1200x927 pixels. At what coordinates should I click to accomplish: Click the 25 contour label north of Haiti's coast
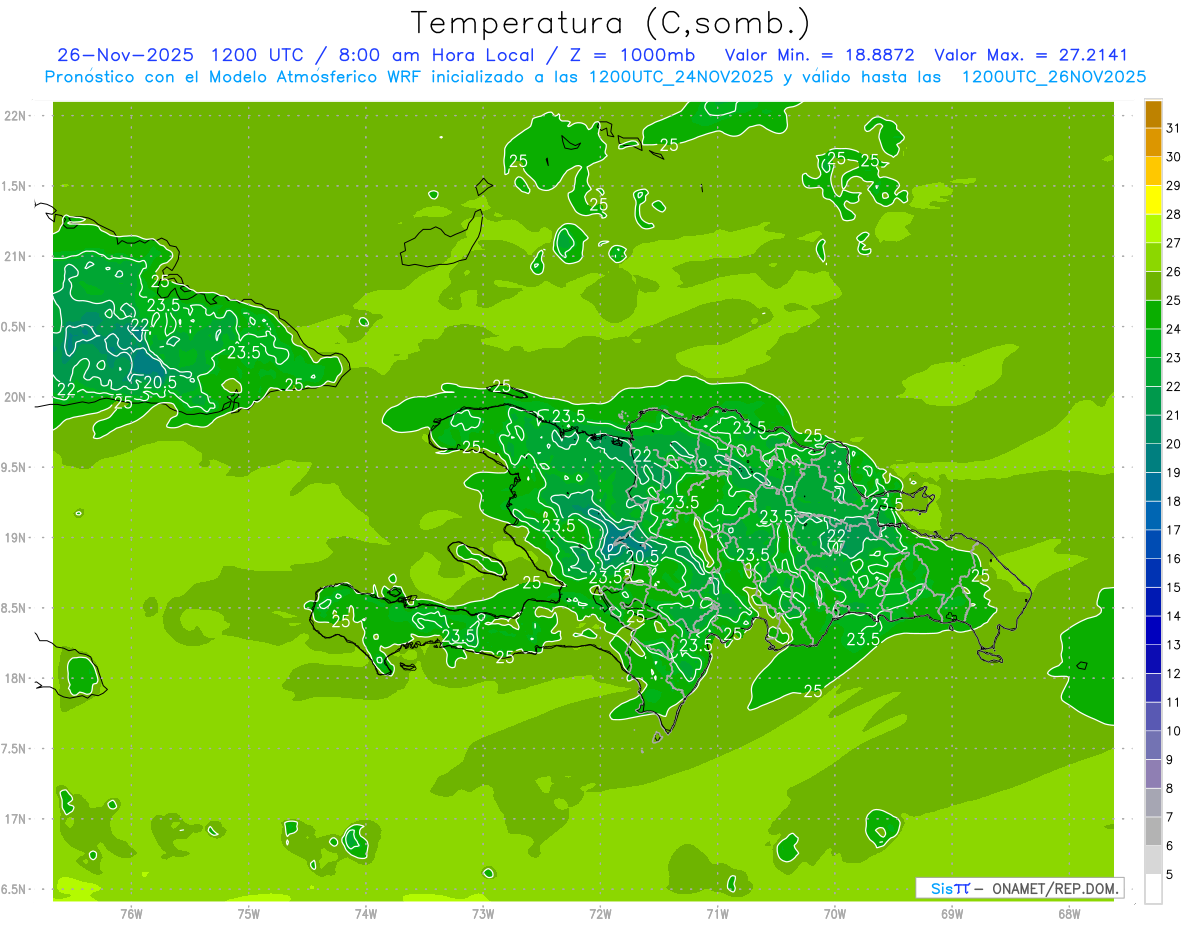click(502, 386)
